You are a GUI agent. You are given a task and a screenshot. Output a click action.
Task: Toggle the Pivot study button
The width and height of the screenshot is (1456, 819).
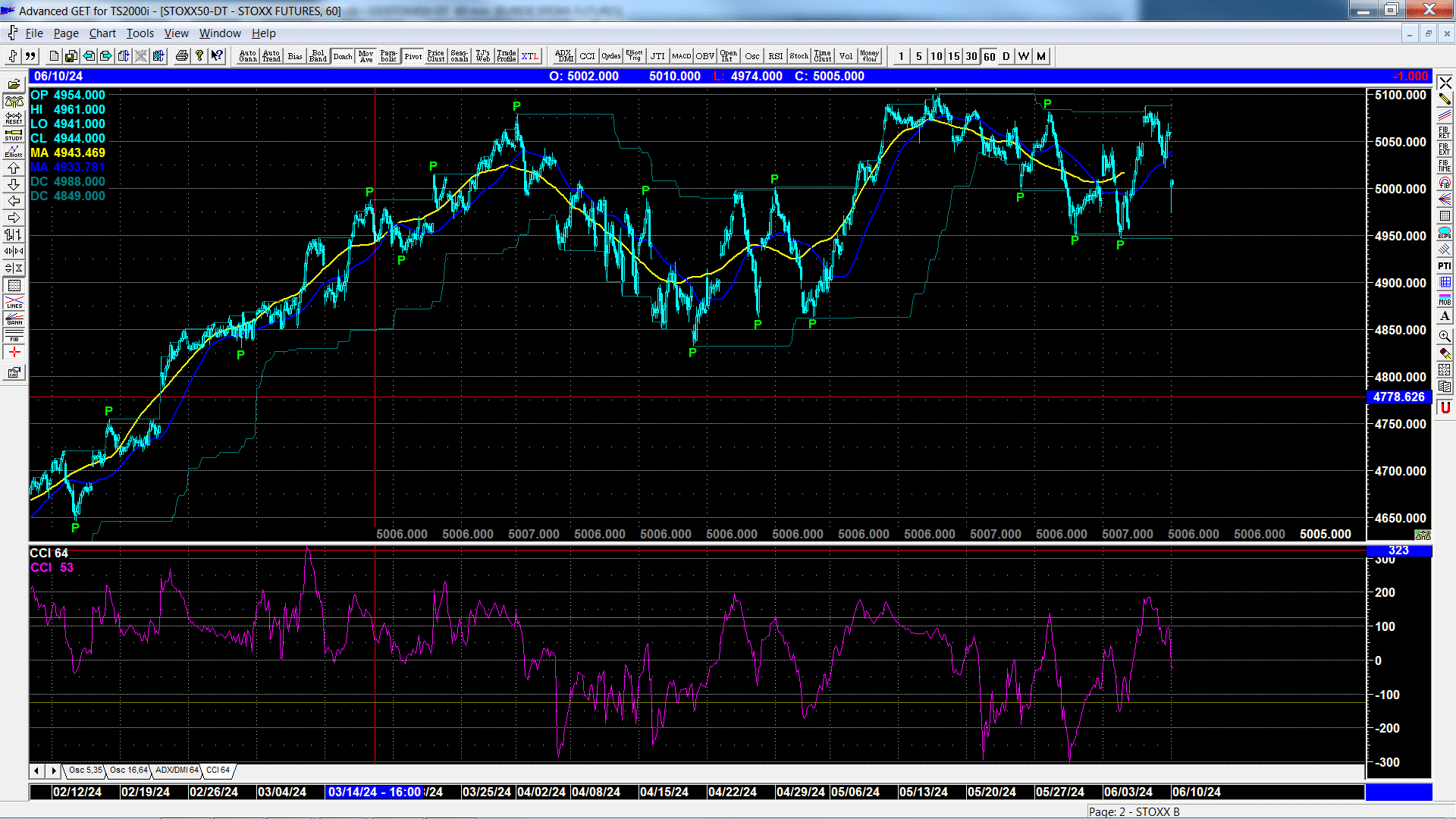pos(413,56)
